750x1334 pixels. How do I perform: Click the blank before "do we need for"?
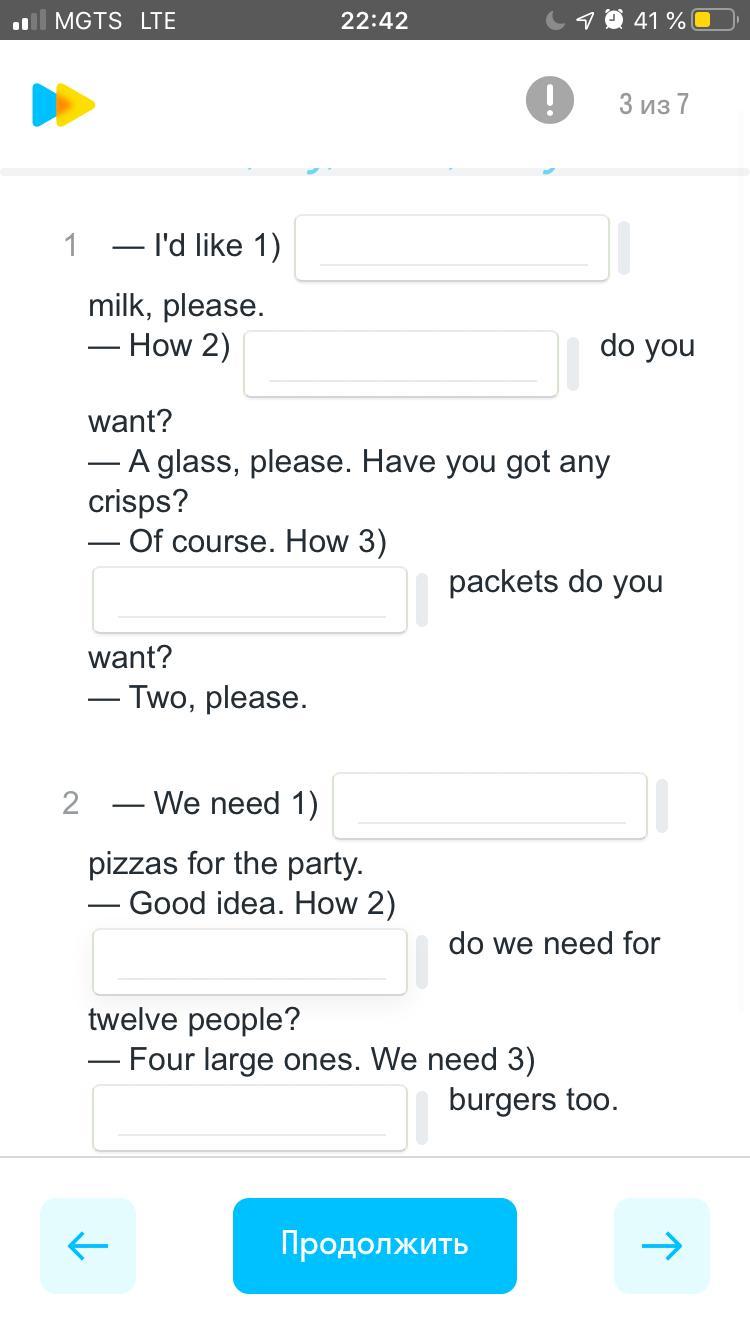point(250,962)
